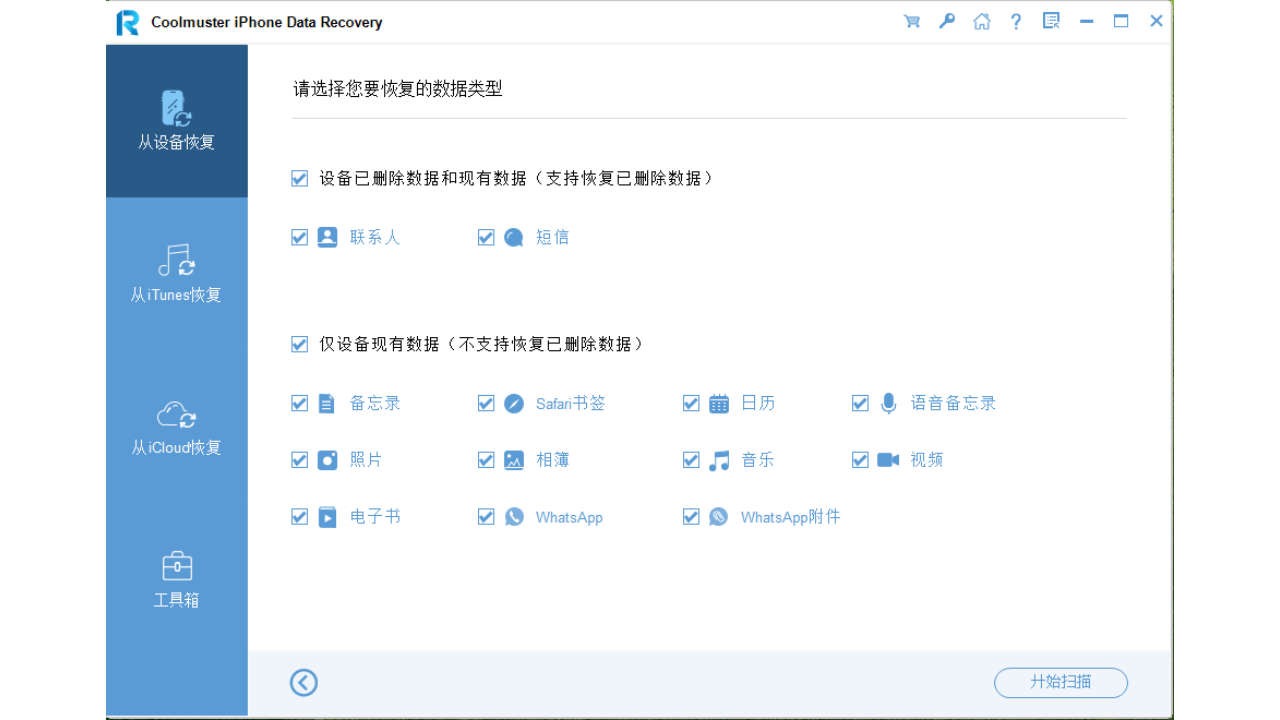Click the WhatsApp附件 entry
Screen dimensions: 1280x720
point(789,516)
